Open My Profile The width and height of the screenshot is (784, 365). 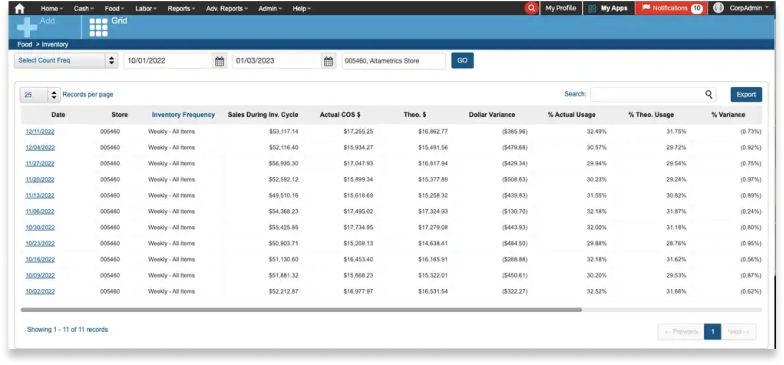tap(560, 8)
